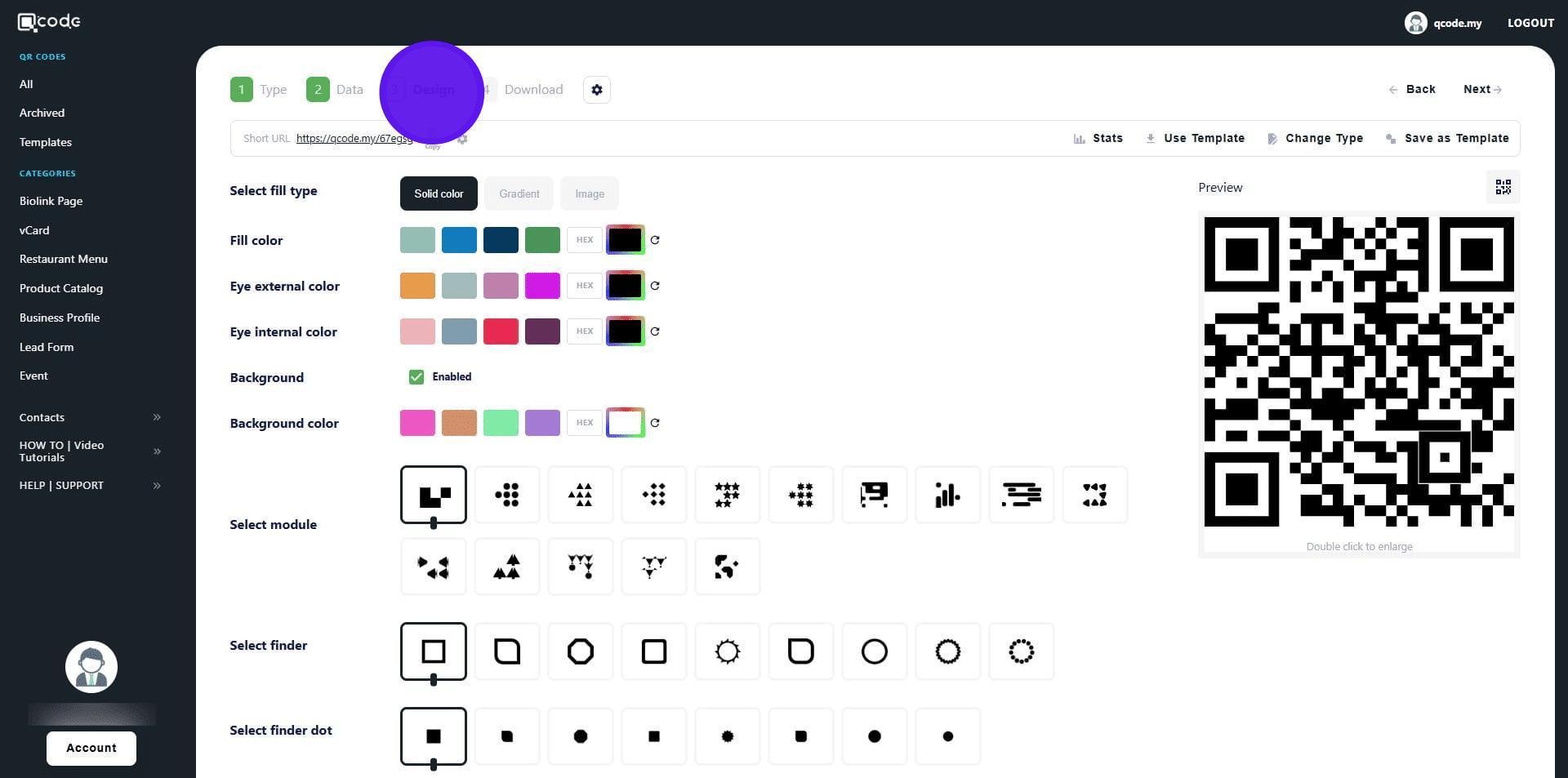Click Save as Template
The height and width of the screenshot is (778, 1568).
pos(1447,139)
